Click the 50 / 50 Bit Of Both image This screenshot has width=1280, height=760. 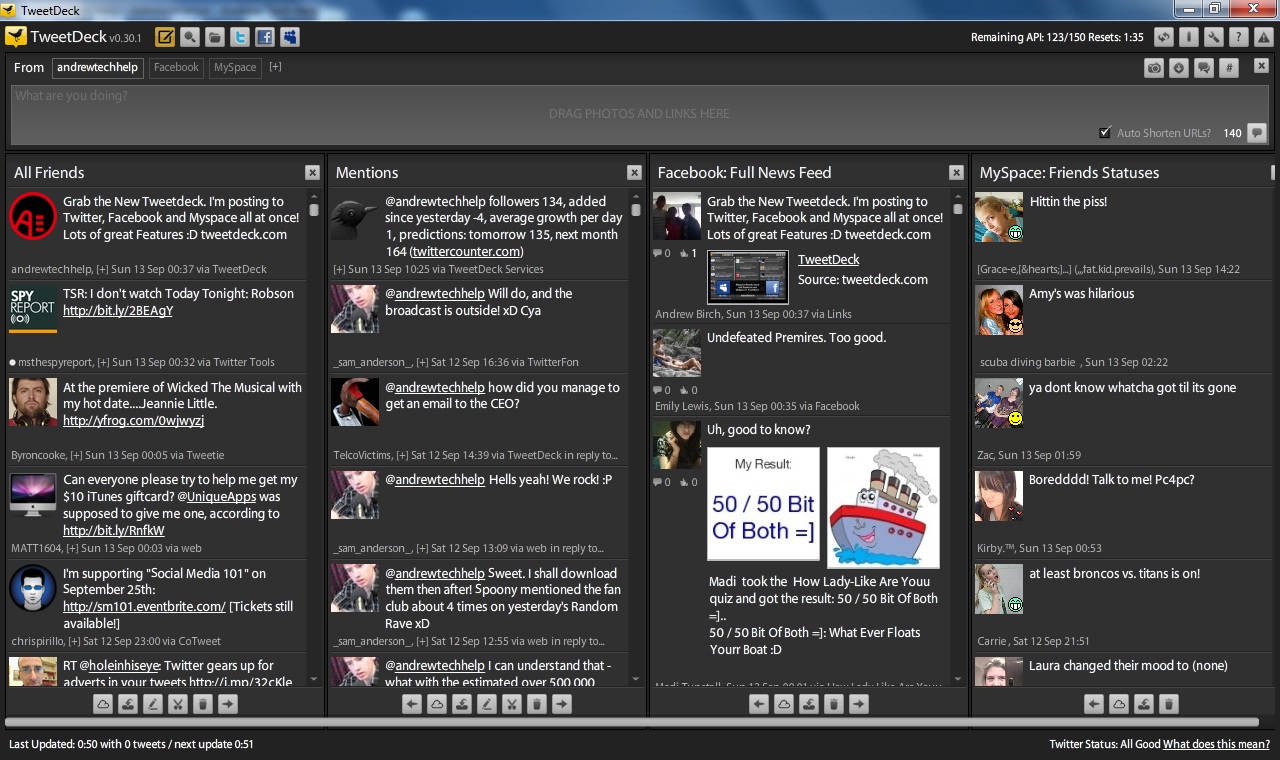pos(763,504)
